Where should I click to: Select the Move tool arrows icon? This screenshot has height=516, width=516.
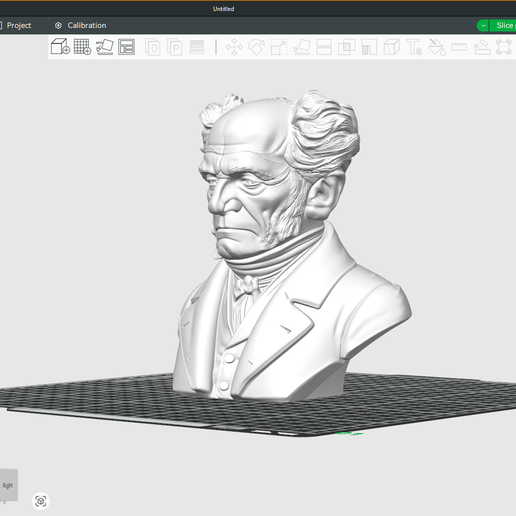point(234,47)
